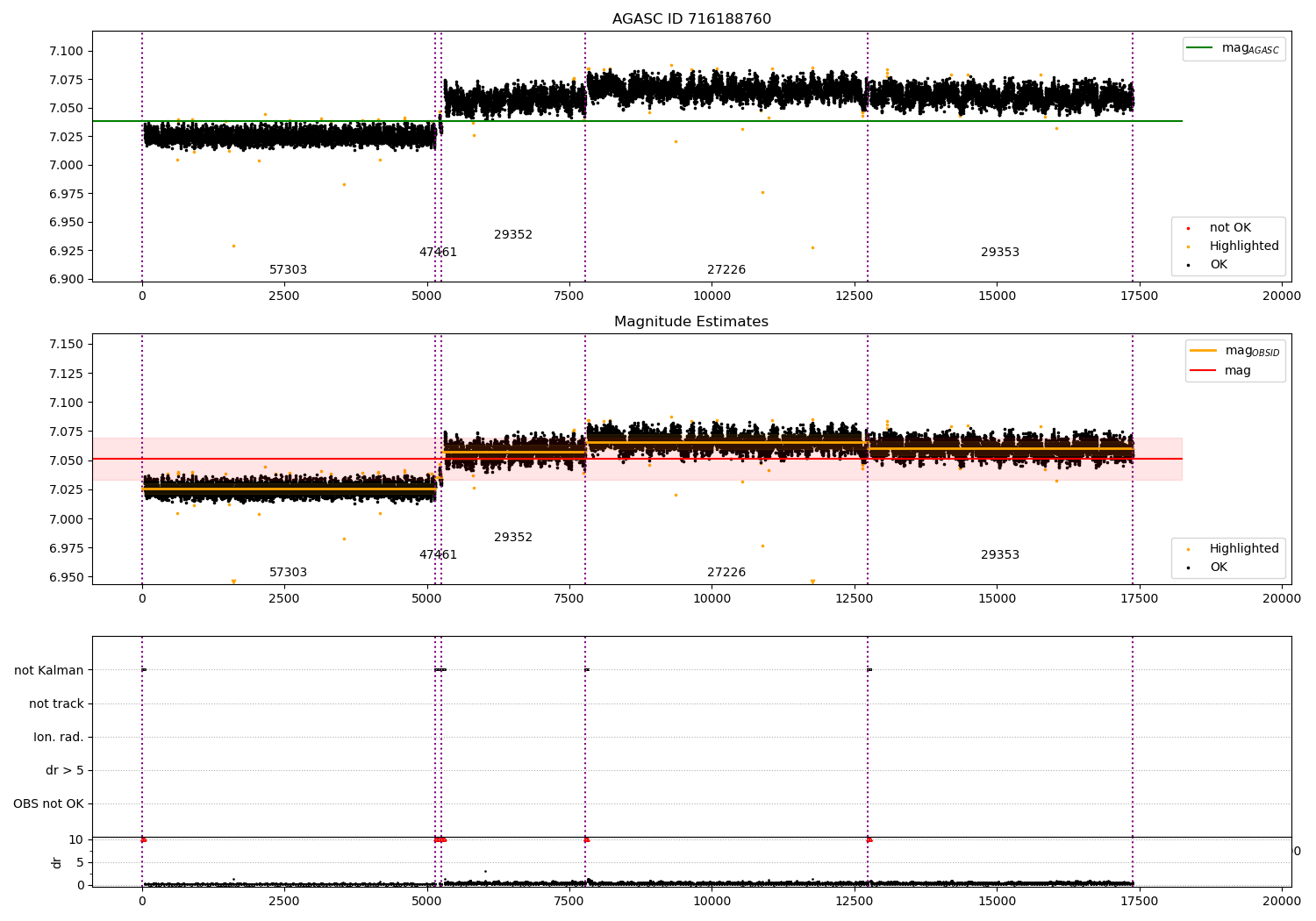Click the "OBS not OK" axis label
Viewport: 1316px width, 921px height.
pyautogui.click(x=48, y=804)
